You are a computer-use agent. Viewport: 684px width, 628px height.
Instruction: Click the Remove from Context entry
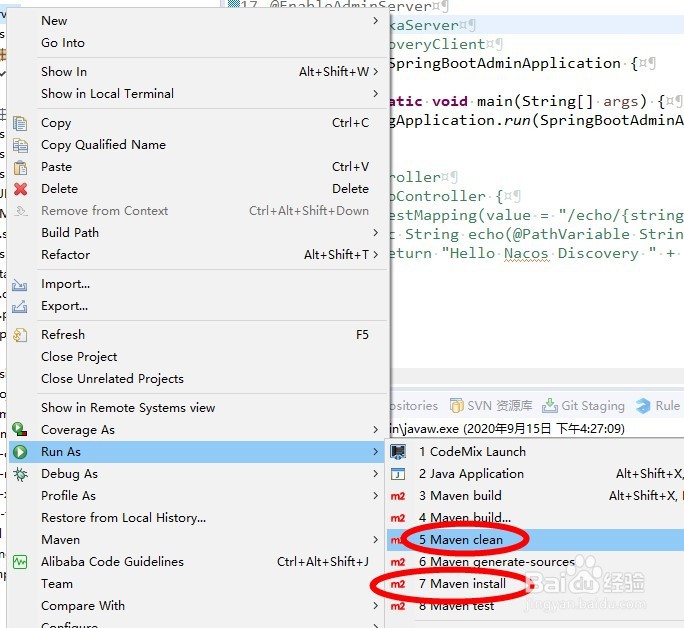pos(105,211)
